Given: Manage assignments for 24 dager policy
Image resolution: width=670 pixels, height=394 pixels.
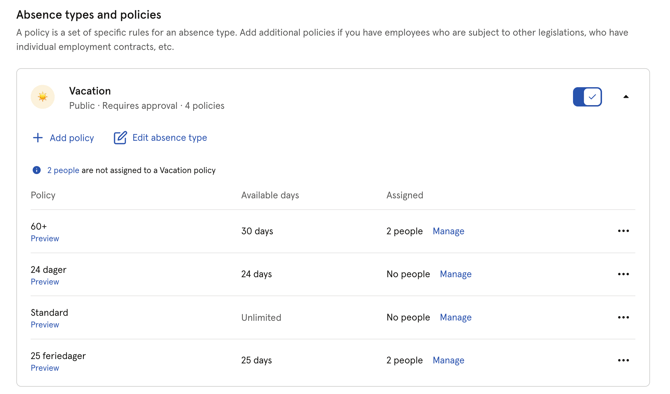Looking at the screenshot, I should pos(455,274).
